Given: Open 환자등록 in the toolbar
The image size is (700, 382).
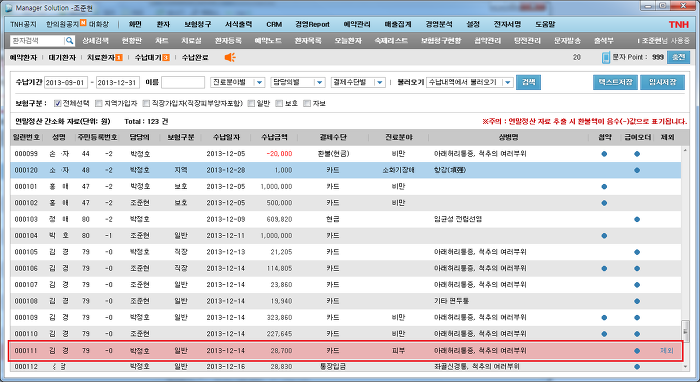Looking at the screenshot, I should pyautogui.click(x=228, y=41).
